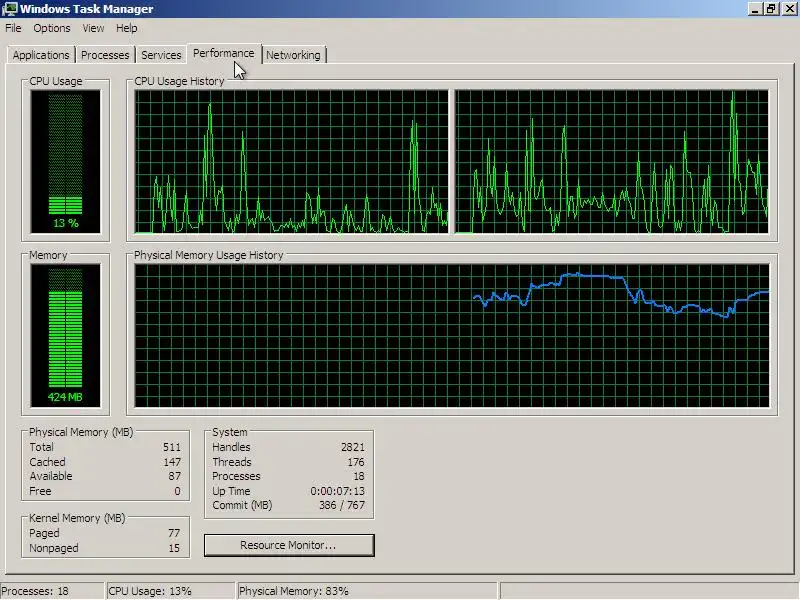Open the Options menu
This screenshot has height=600, width=800.
coord(52,28)
